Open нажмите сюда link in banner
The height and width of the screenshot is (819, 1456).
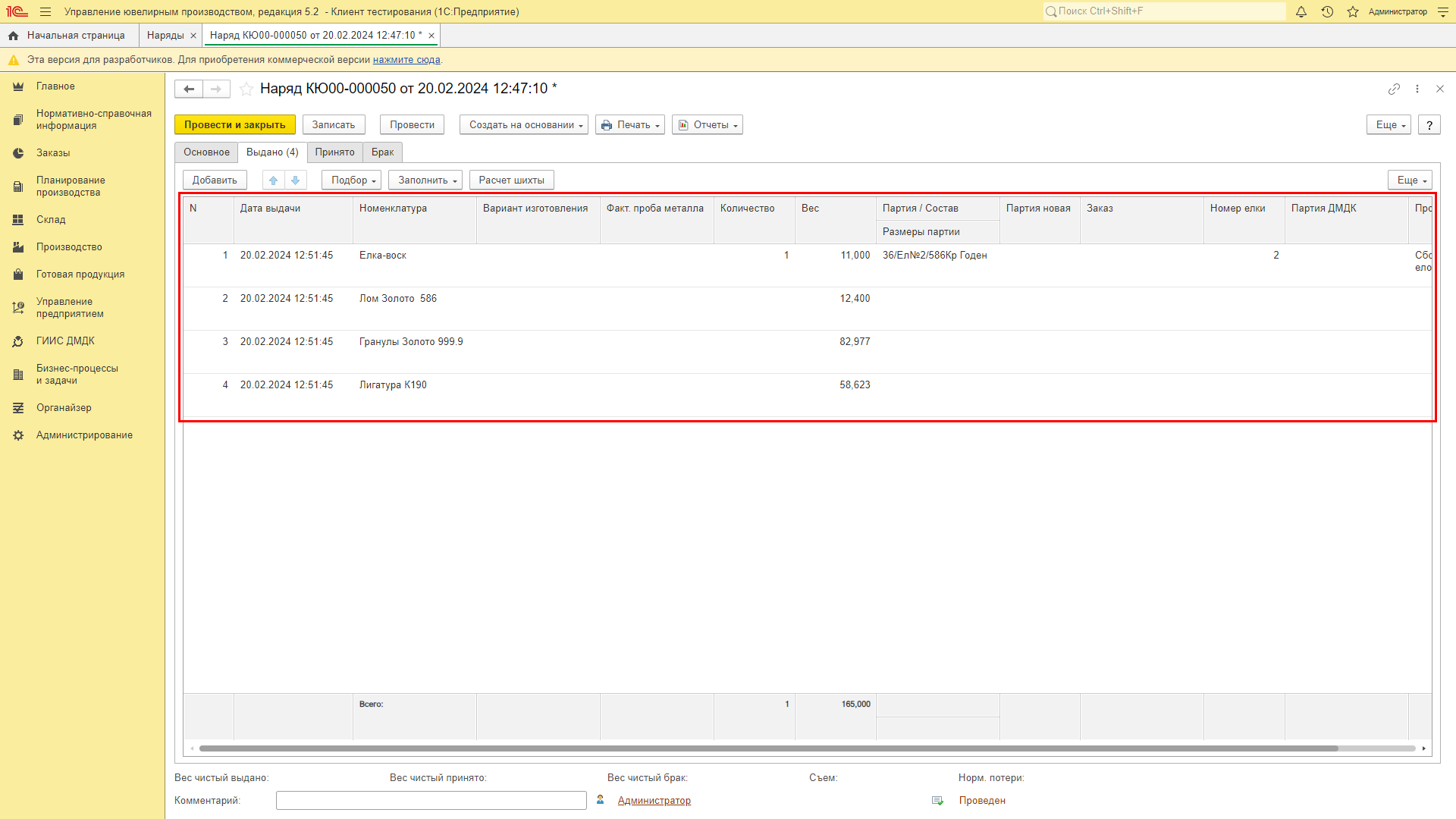pos(406,60)
